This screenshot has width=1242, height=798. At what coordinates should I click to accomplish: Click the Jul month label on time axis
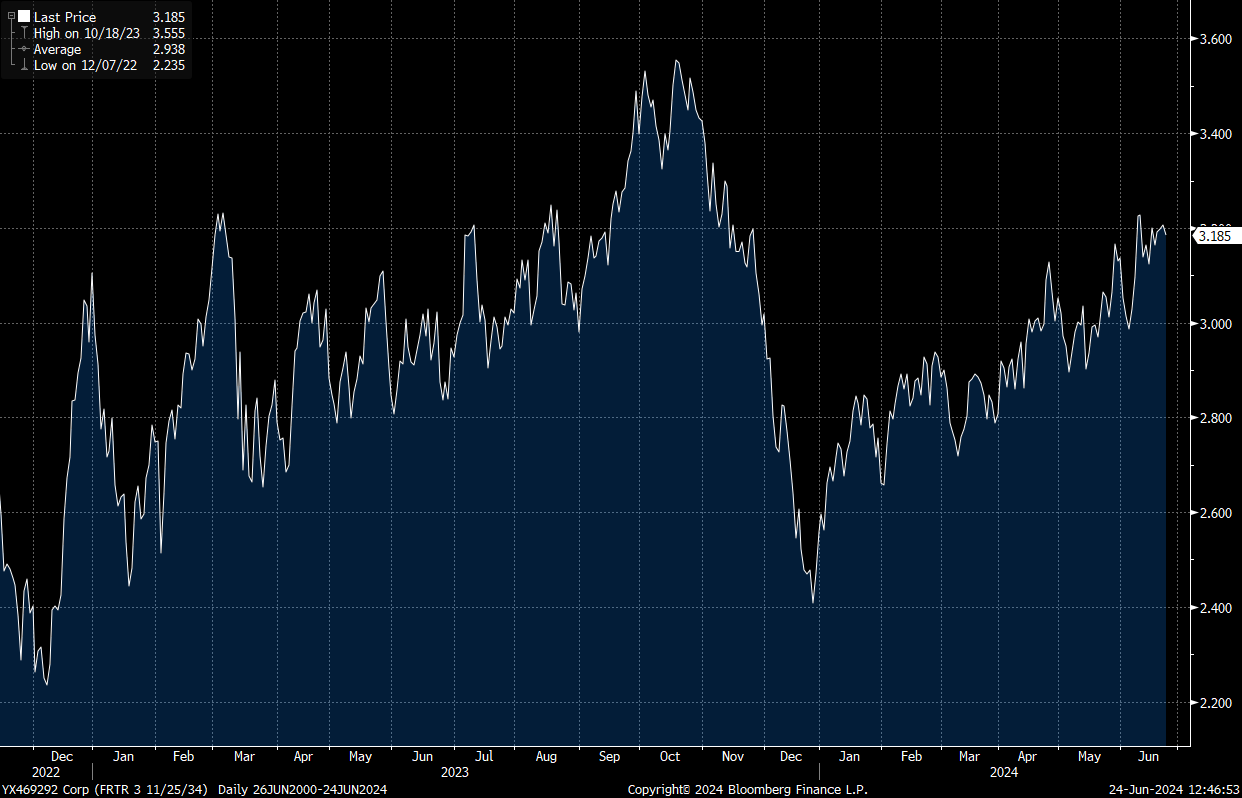point(484,757)
